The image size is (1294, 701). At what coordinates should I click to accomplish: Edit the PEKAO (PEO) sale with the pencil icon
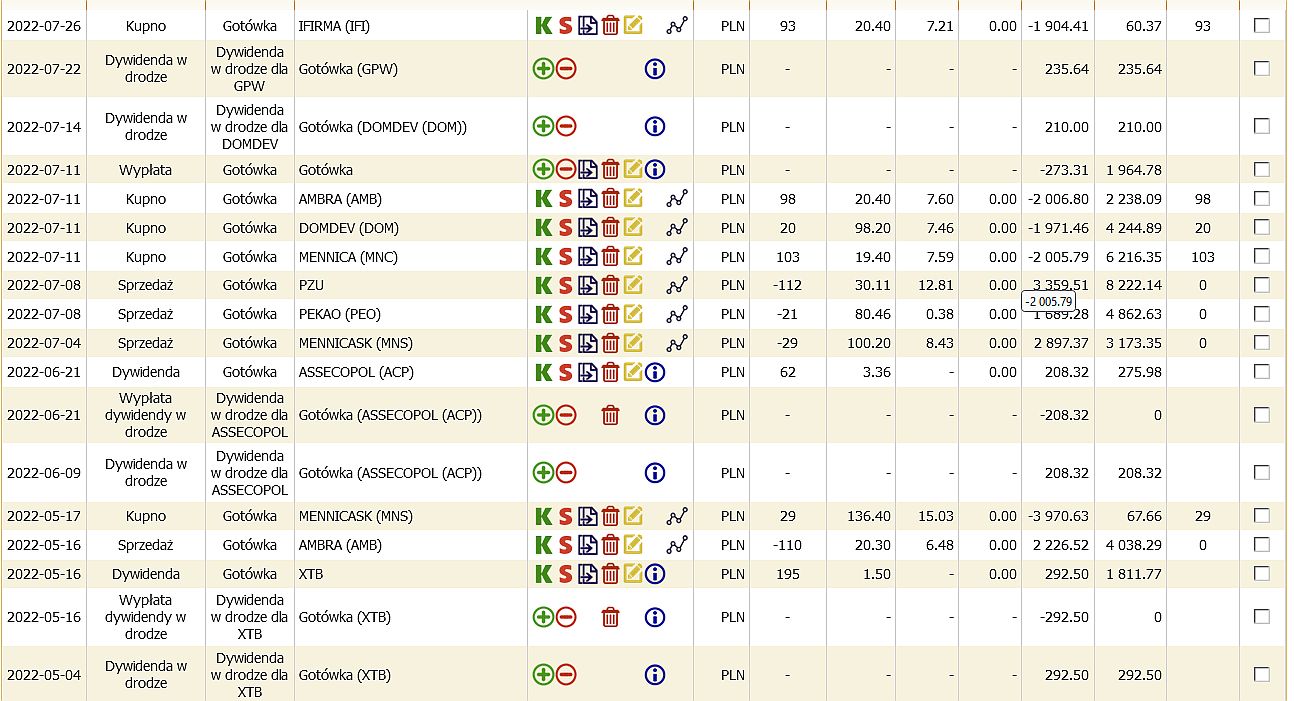(x=632, y=314)
